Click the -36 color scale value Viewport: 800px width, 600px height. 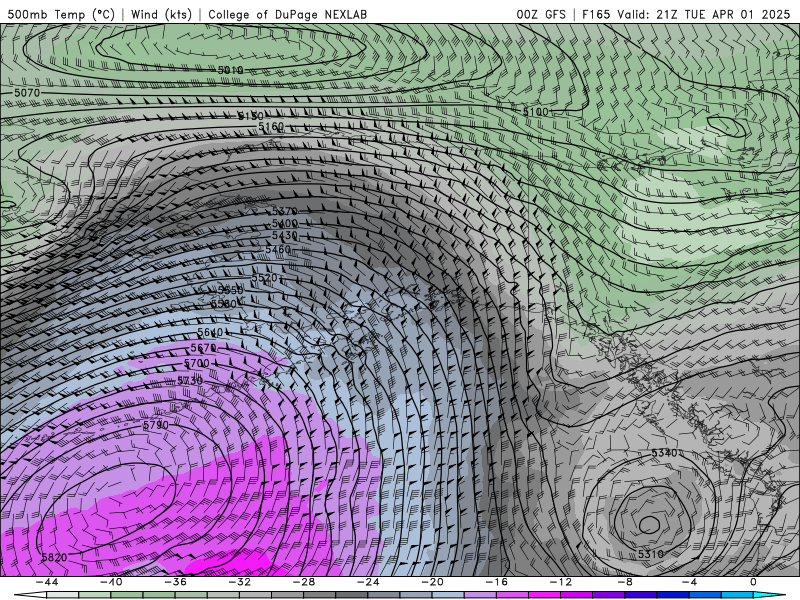coord(175,582)
